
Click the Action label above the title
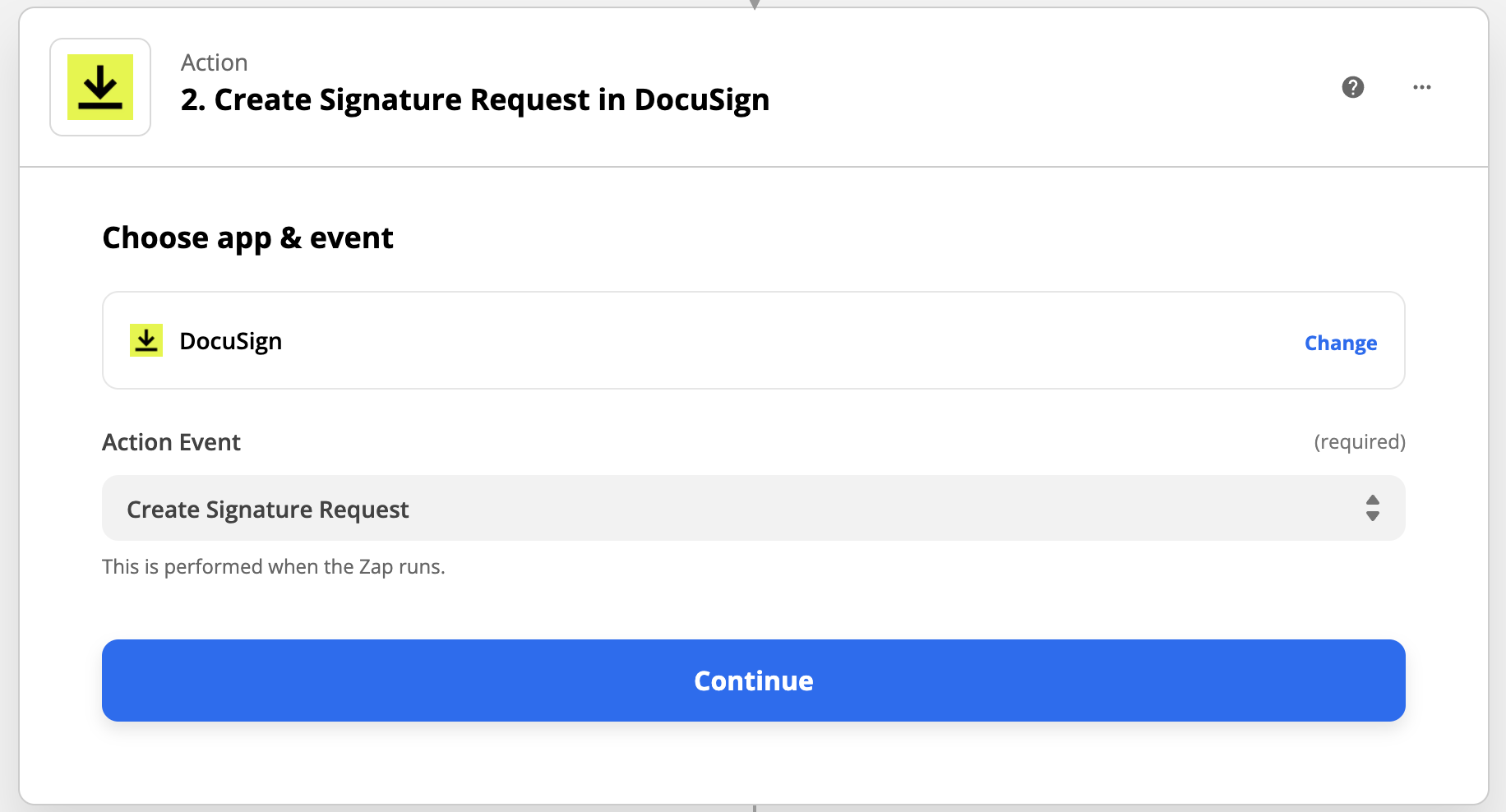point(214,62)
